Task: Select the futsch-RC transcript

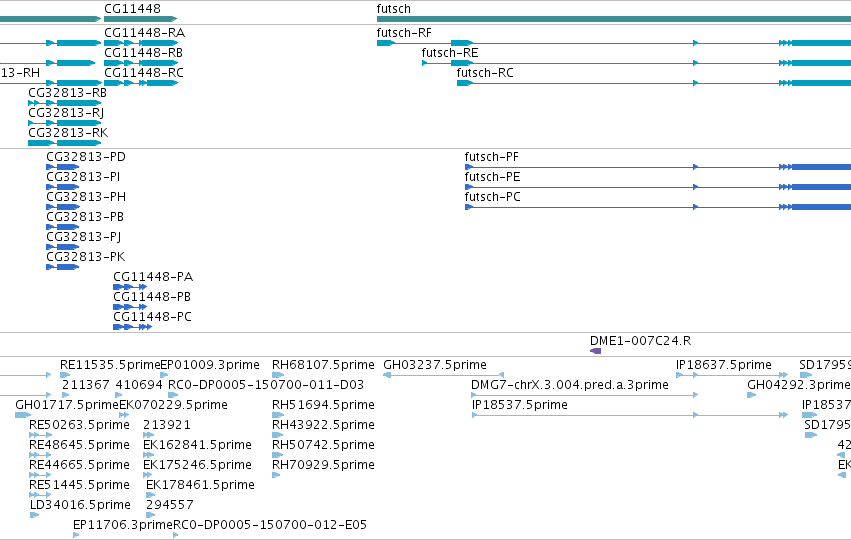Action: click(x=653, y=83)
